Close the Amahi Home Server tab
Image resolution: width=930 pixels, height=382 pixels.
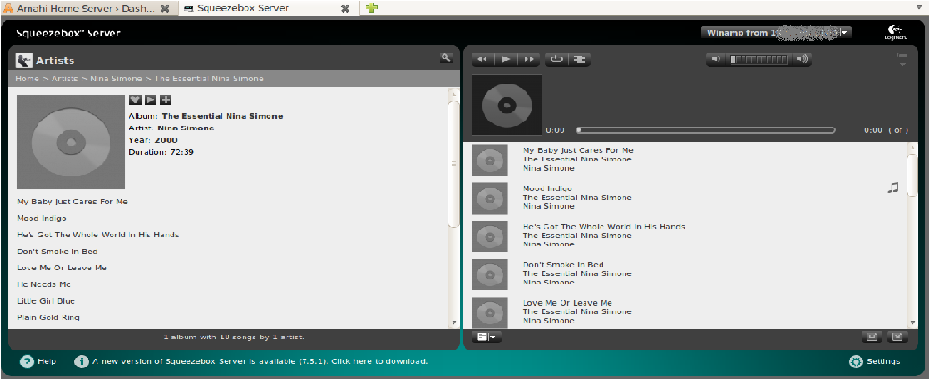coord(165,9)
